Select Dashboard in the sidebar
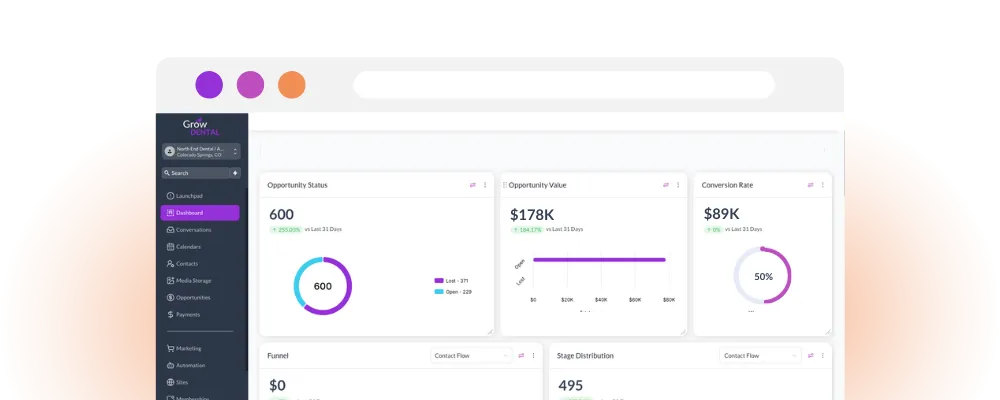 click(200, 213)
